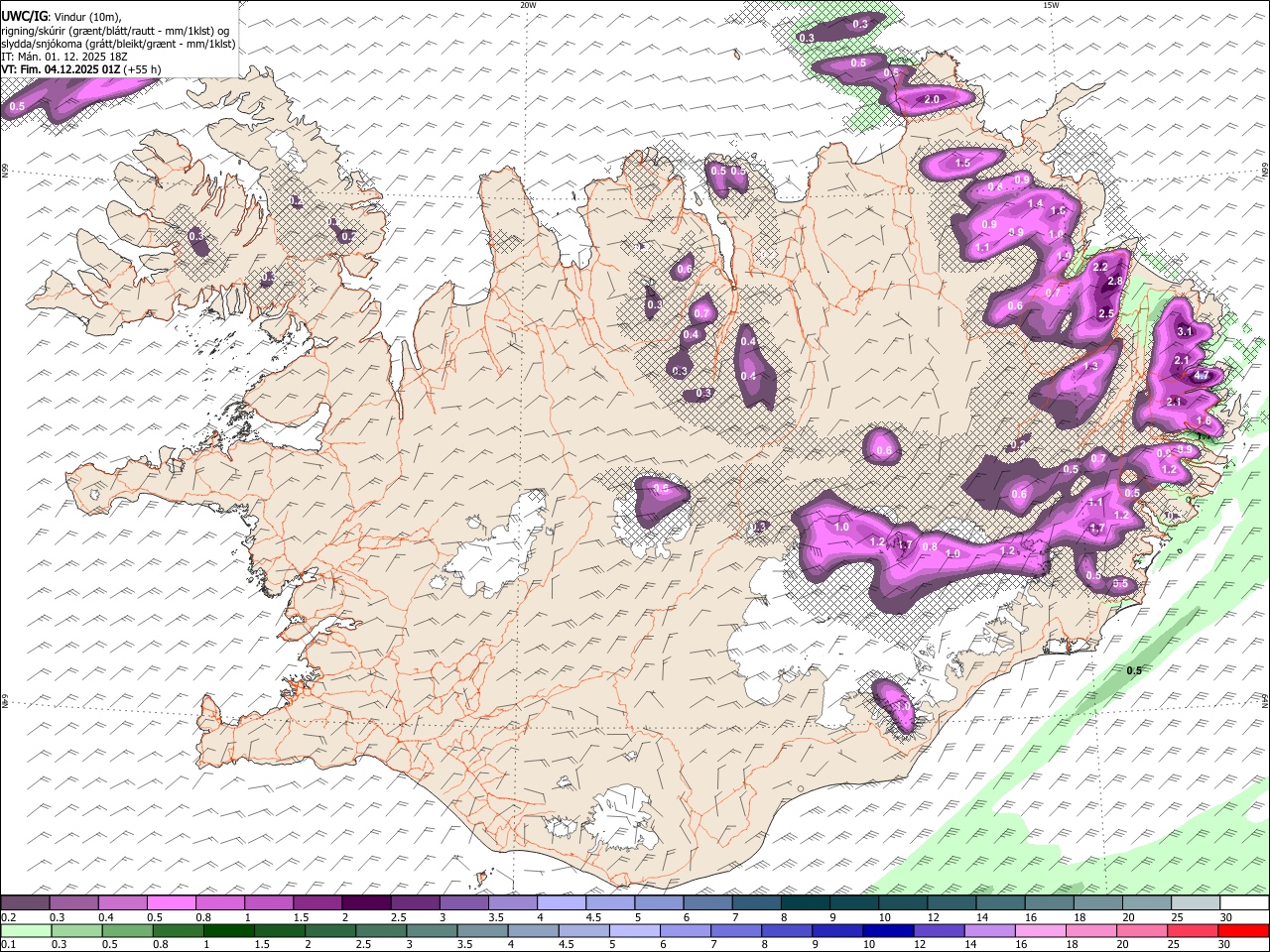
Task: Click snow legend swatch between 0.5 and 0.8
Action: (171, 903)
